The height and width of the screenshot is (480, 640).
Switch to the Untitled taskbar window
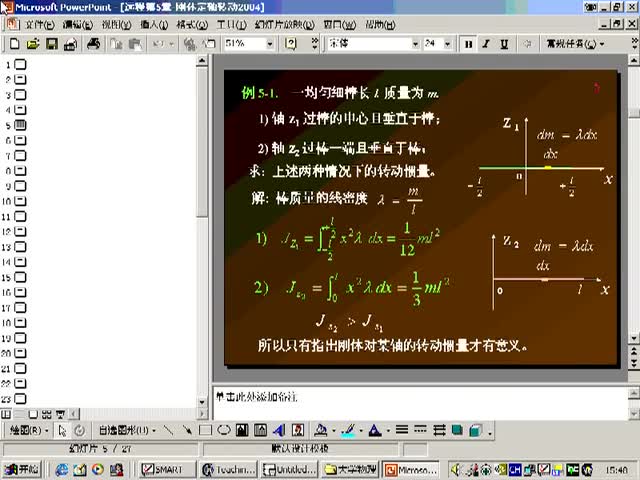289,469
